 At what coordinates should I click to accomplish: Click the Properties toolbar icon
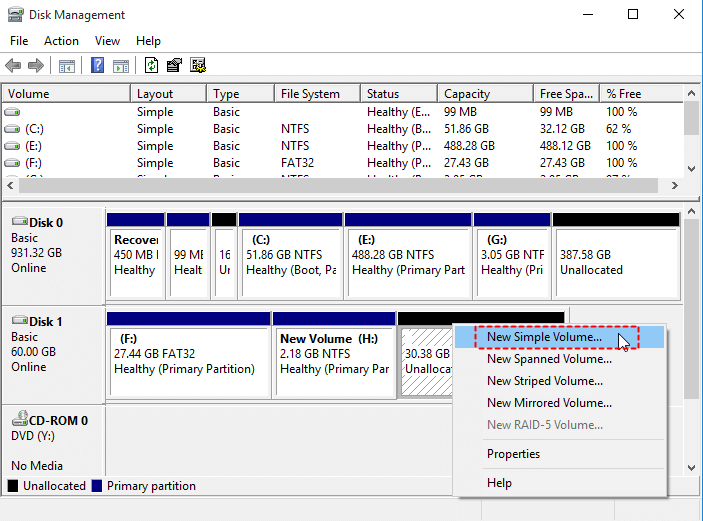pyautogui.click(x=174, y=65)
